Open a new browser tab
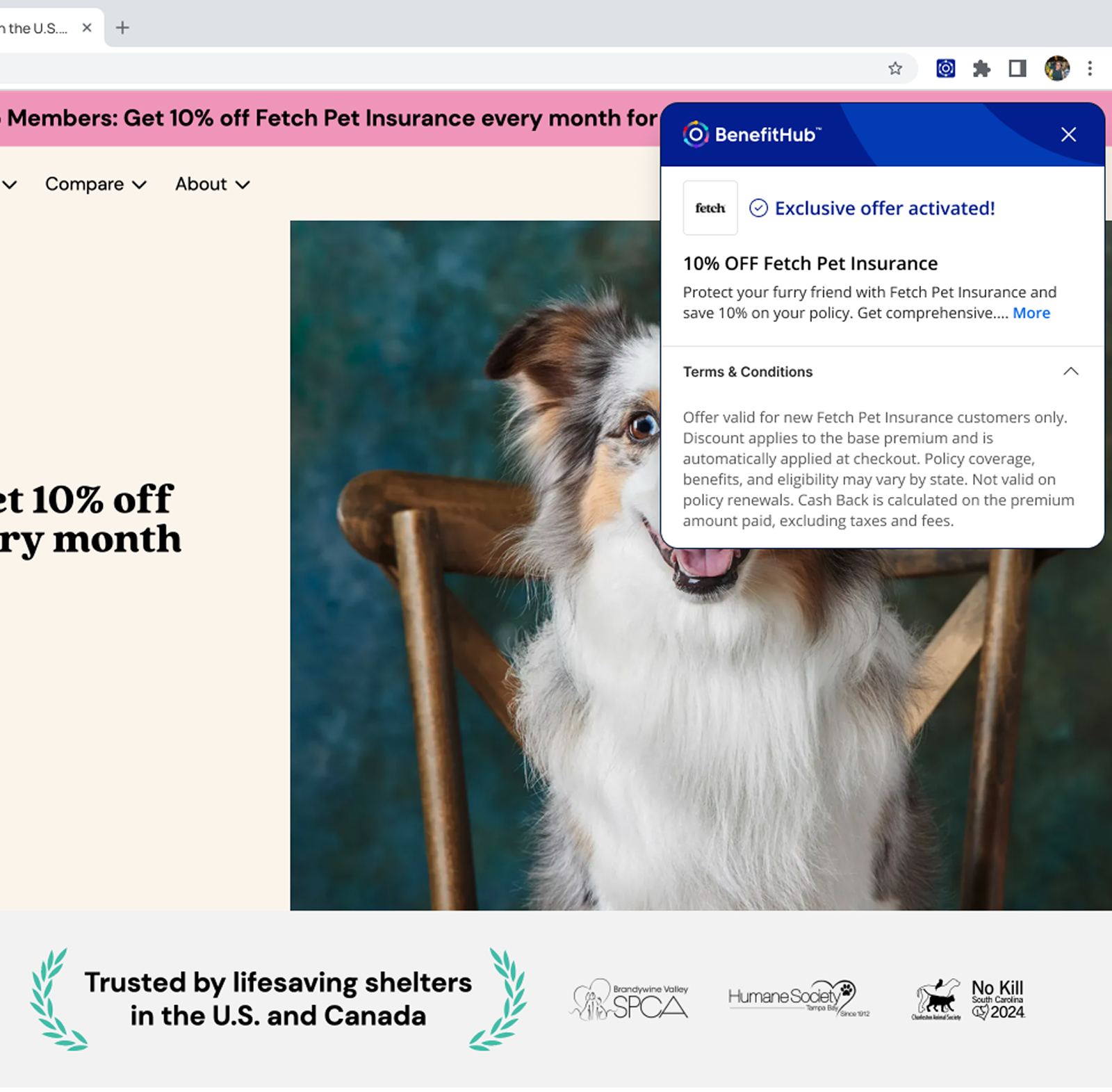The image size is (1112, 1092). coord(122,28)
